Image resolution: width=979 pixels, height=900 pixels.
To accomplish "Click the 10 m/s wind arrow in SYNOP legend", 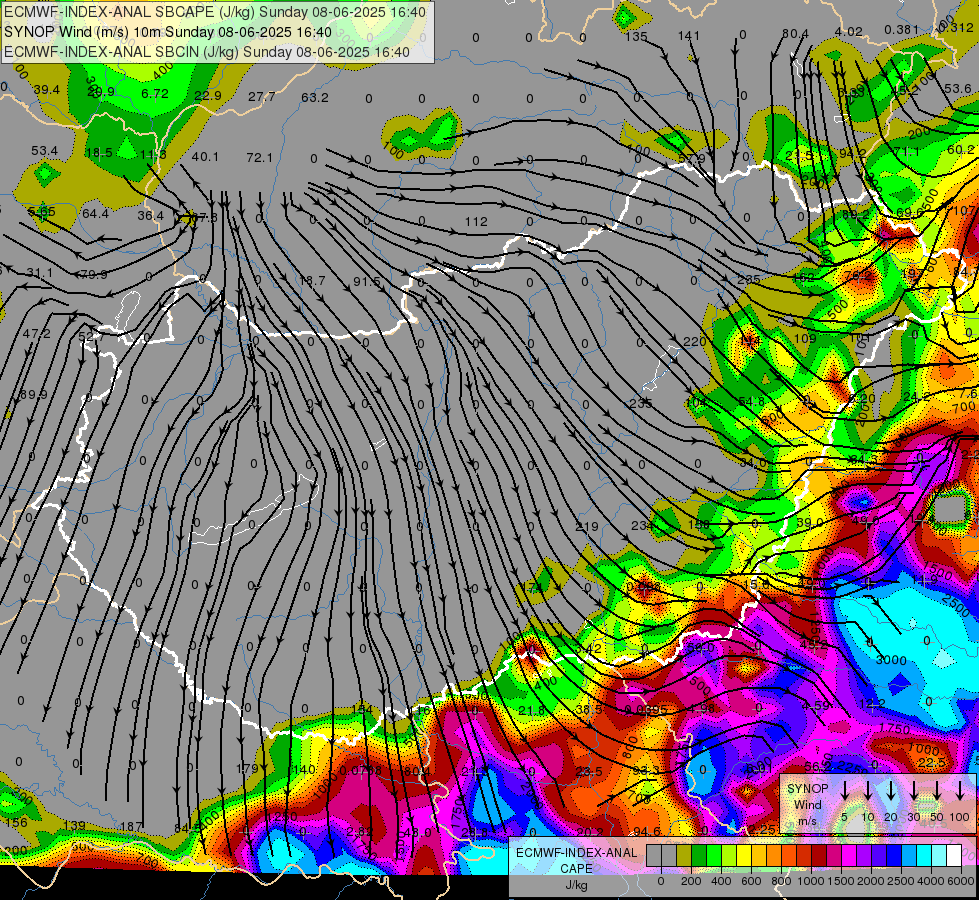I will [x=867, y=791].
